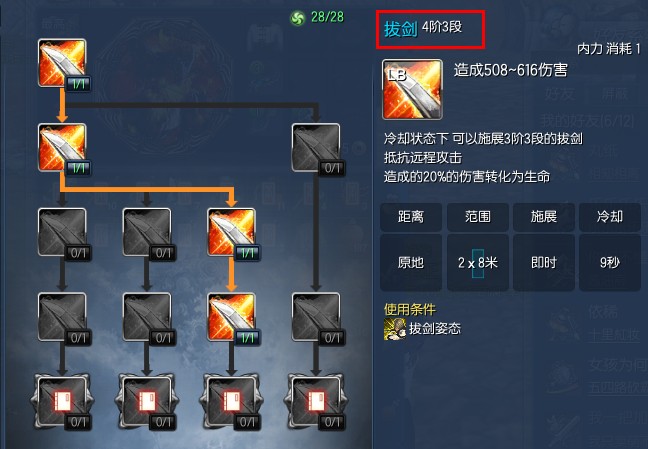The image size is (648, 449).
Task: Select the locked book node in the second column
Action: tap(147, 401)
